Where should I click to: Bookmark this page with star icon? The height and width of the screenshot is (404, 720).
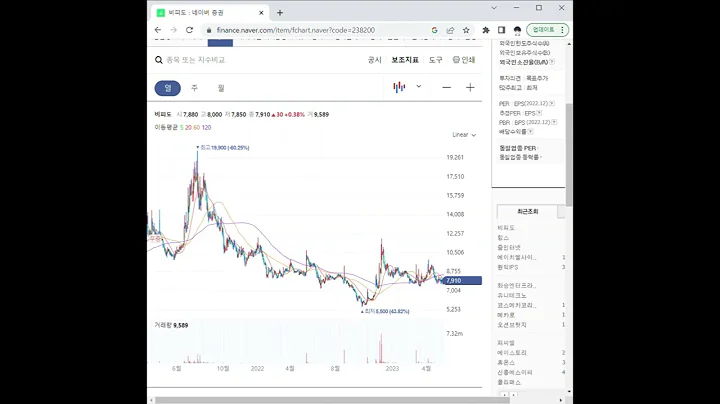click(x=466, y=30)
